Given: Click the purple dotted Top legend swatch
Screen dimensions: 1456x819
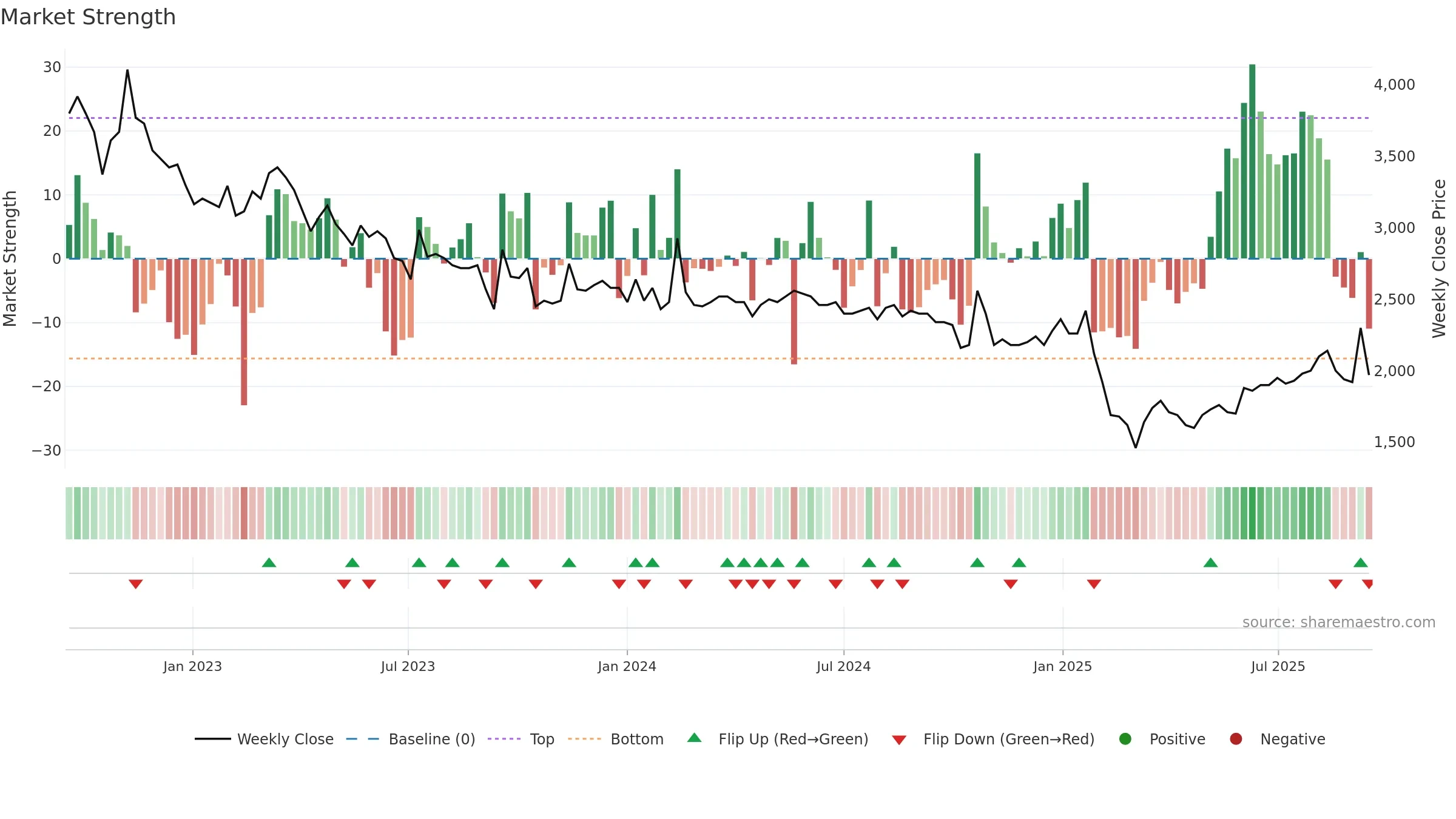Looking at the screenshot, I should [504, 739].
